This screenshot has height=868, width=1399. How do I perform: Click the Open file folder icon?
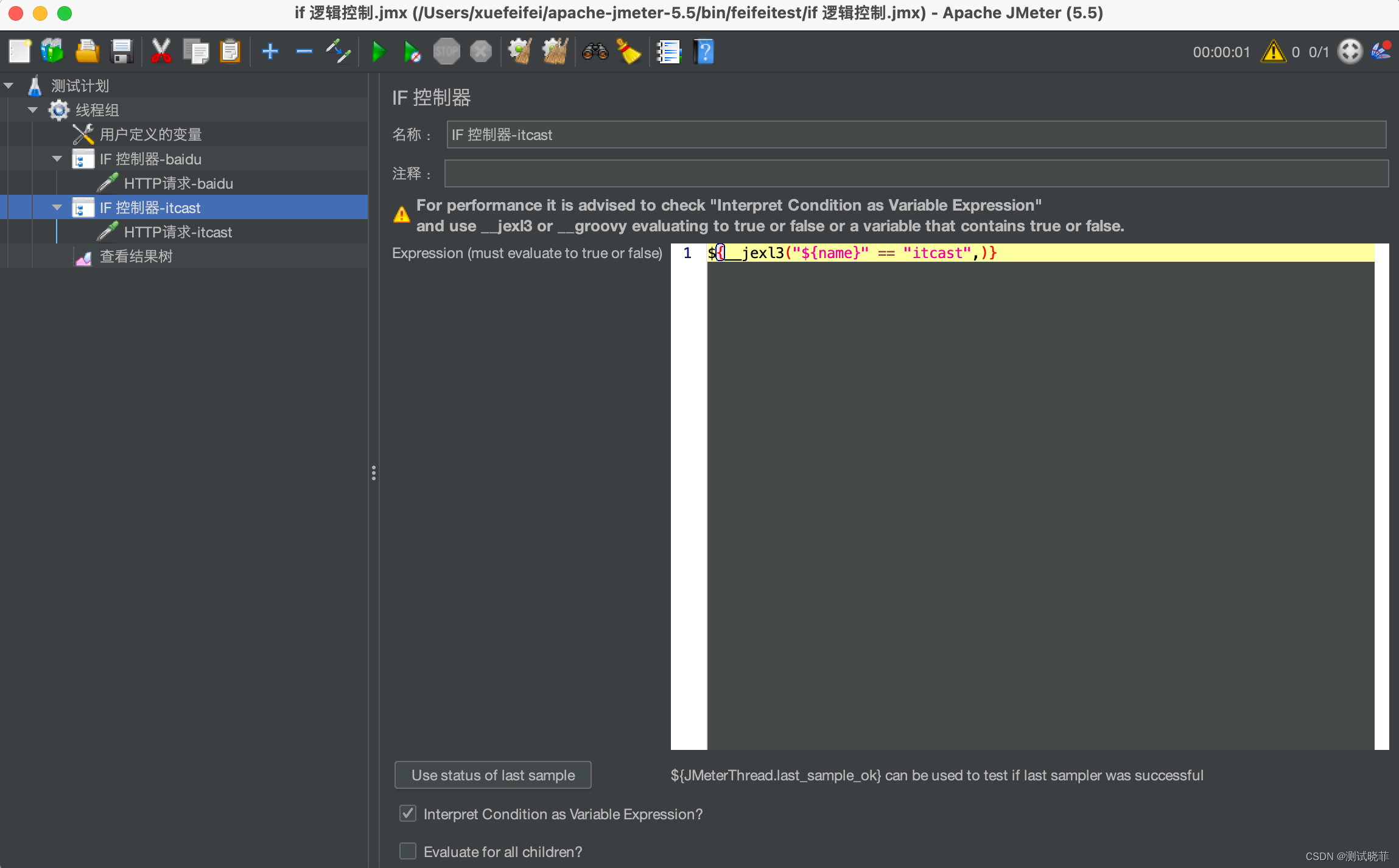tap(87, 52)
